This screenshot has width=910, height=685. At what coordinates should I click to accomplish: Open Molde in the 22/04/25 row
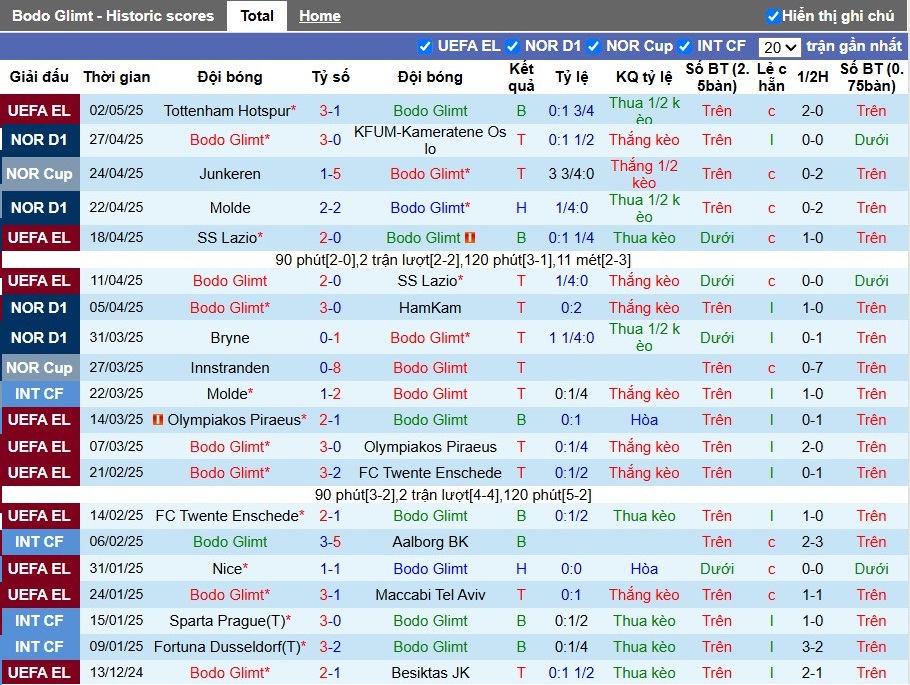230,207
